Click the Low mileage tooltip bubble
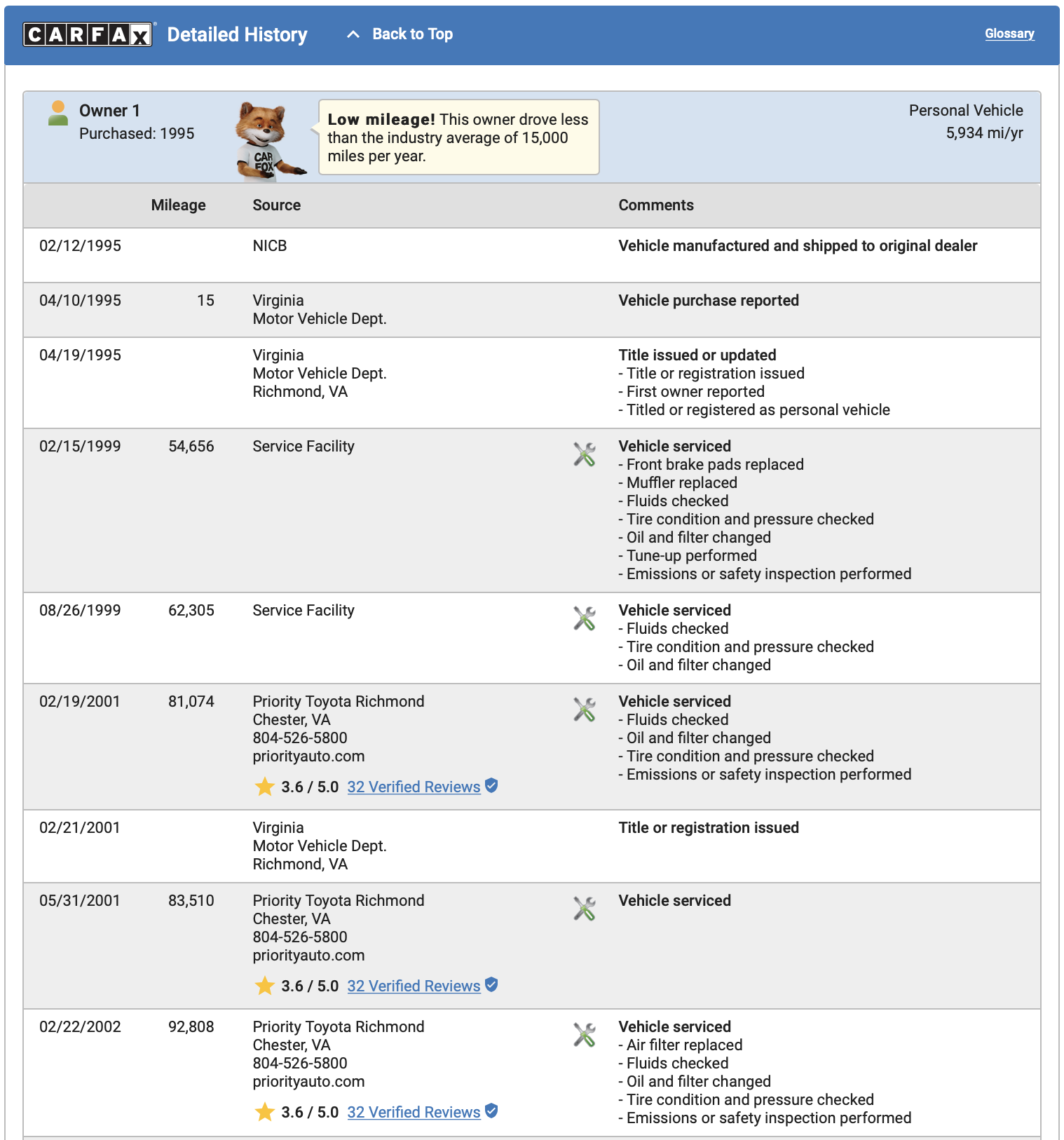The image size is (1064, 1140). tap(459, 137)
